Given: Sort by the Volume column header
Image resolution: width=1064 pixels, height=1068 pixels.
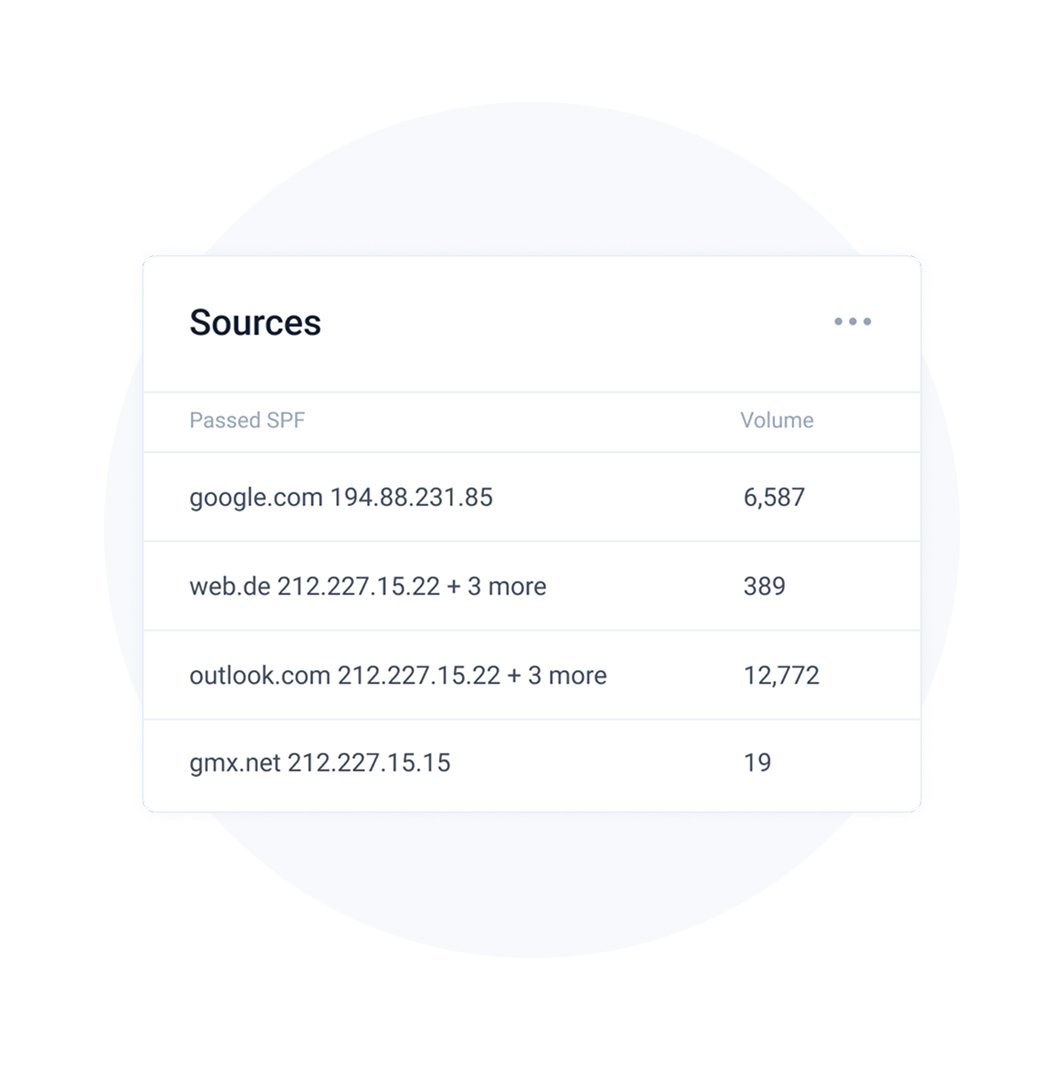Looking at the screenshot, I should (776, 420).
